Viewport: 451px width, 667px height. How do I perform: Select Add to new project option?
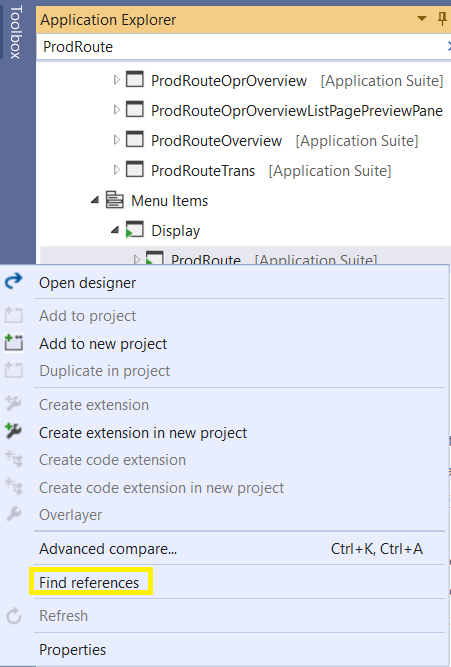point(103,344)
